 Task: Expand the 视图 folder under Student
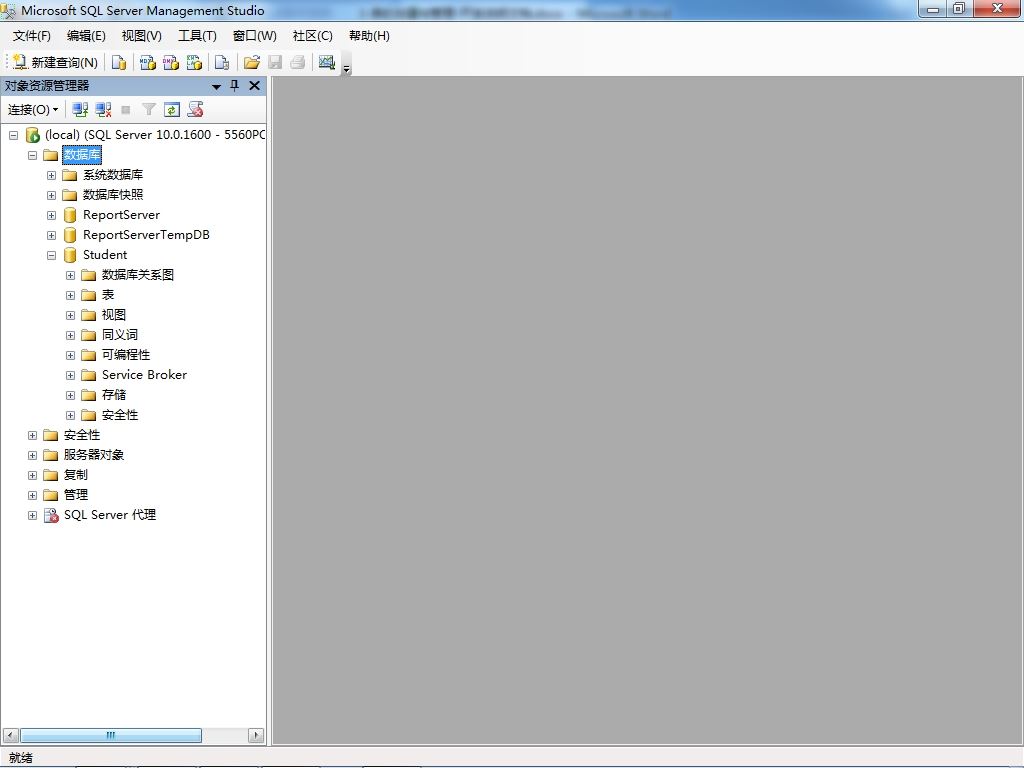[71, 315]
